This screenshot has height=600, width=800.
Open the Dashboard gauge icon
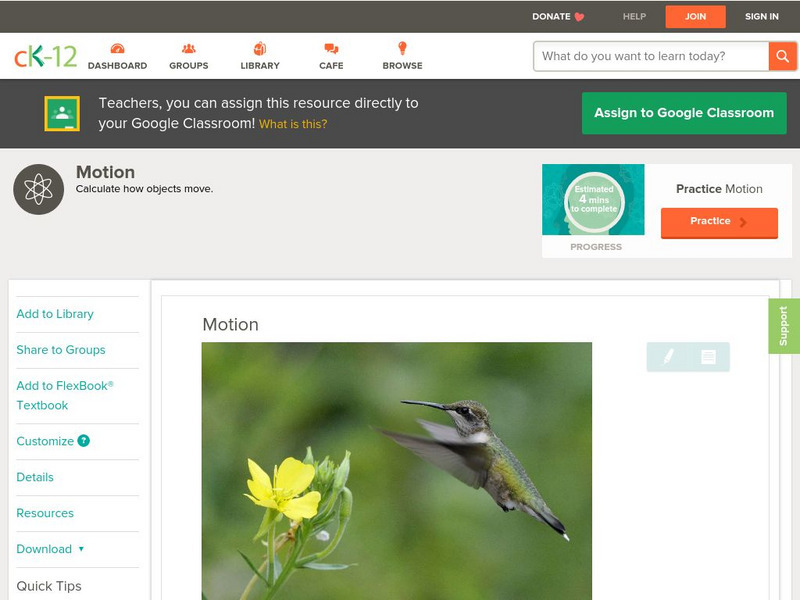(x=117, y=48)
